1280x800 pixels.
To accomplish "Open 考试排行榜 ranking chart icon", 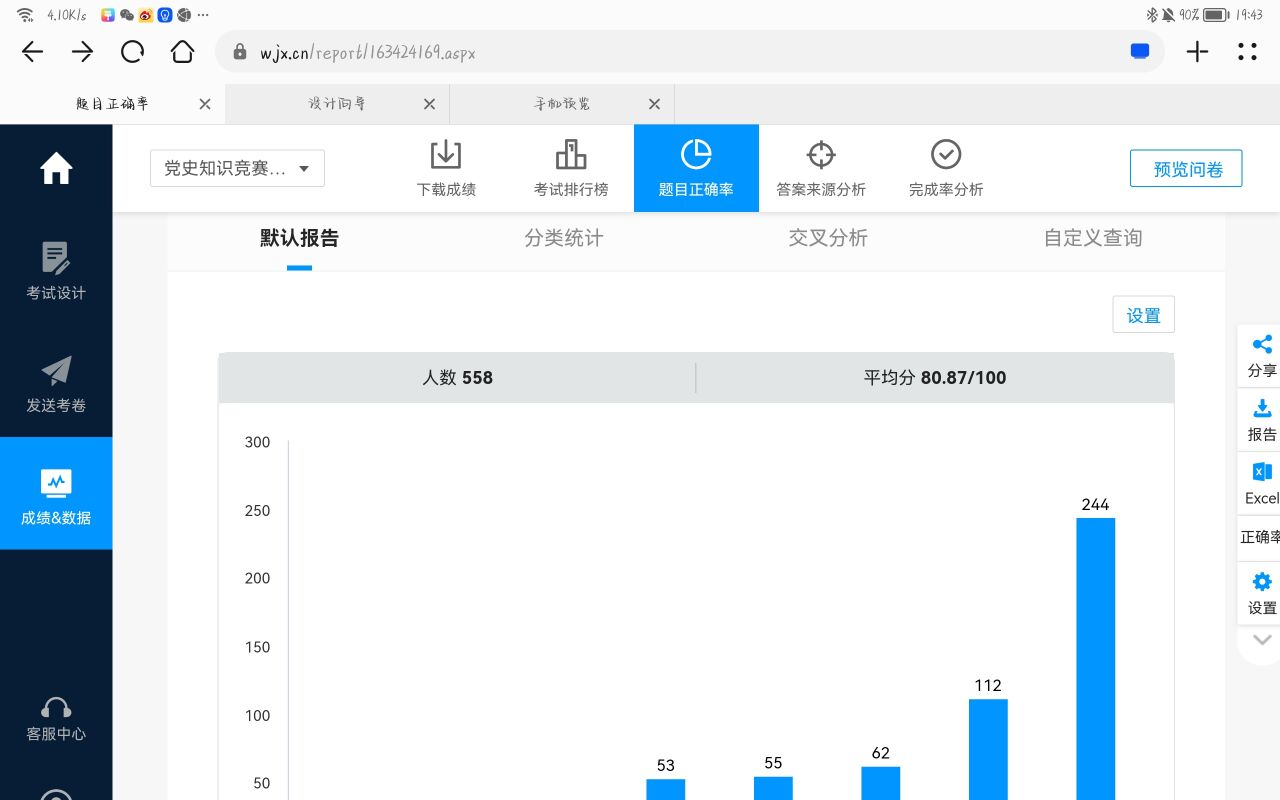I will tap(570, 156).
